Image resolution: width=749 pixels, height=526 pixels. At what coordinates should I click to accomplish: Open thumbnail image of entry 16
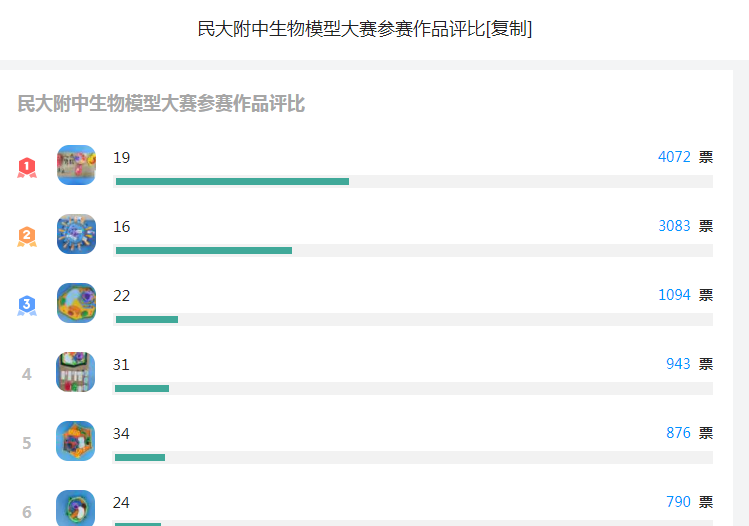(76, 234)
